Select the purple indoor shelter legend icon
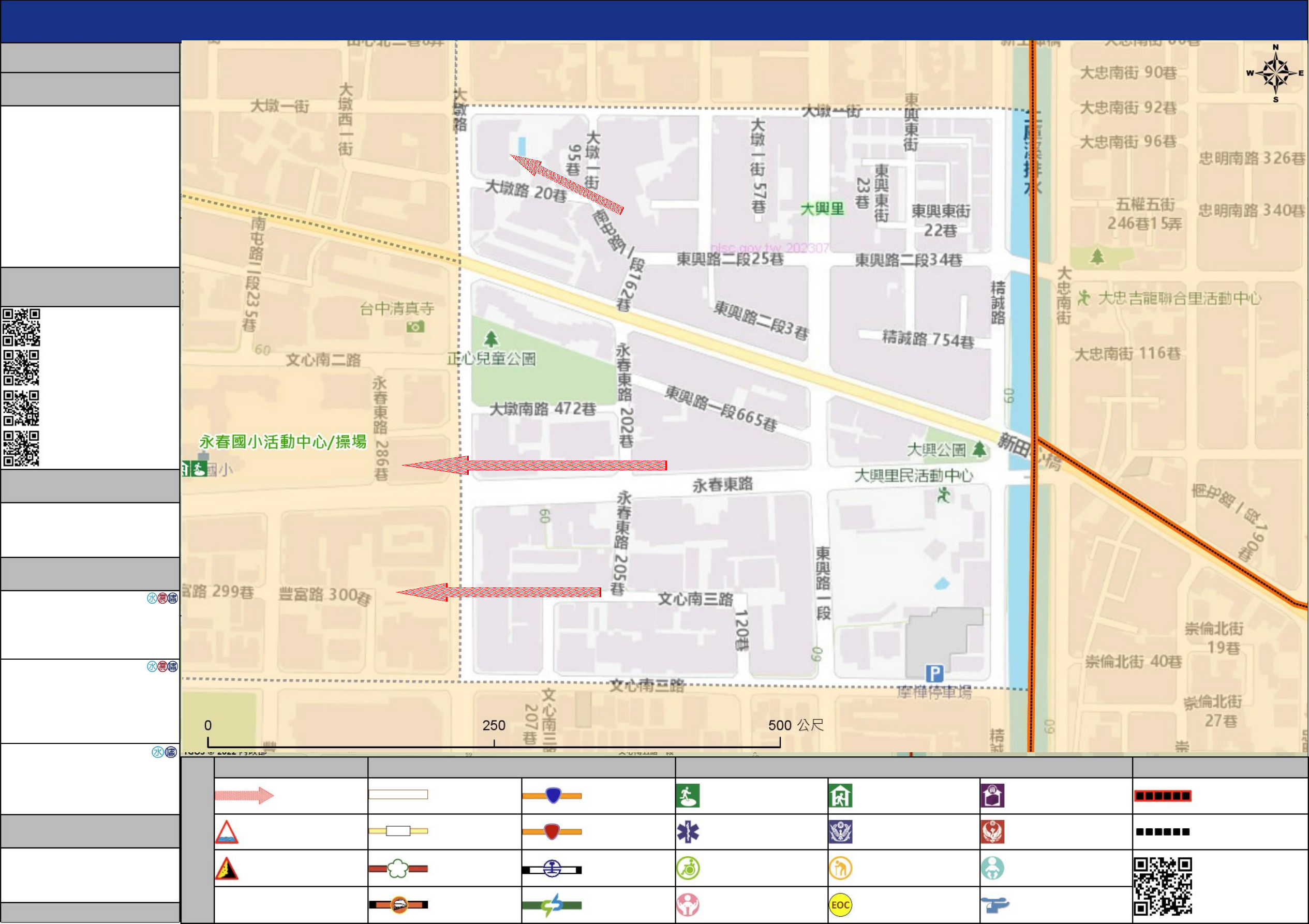This screenshot has height=924, width=1309. click(x=992, y=796)
